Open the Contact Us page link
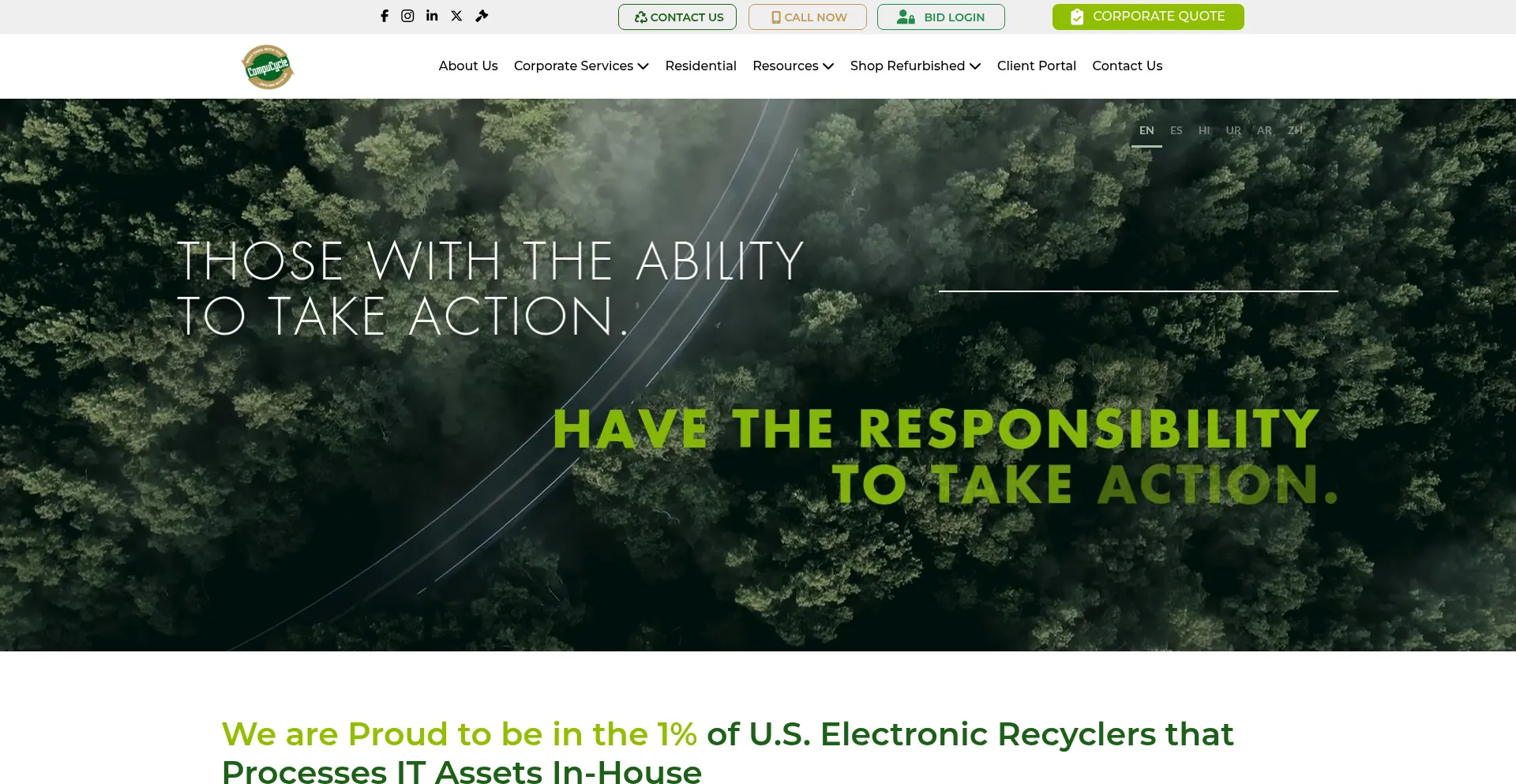The height and width of the screenshot is (784, 1516). click(1127, 66)
